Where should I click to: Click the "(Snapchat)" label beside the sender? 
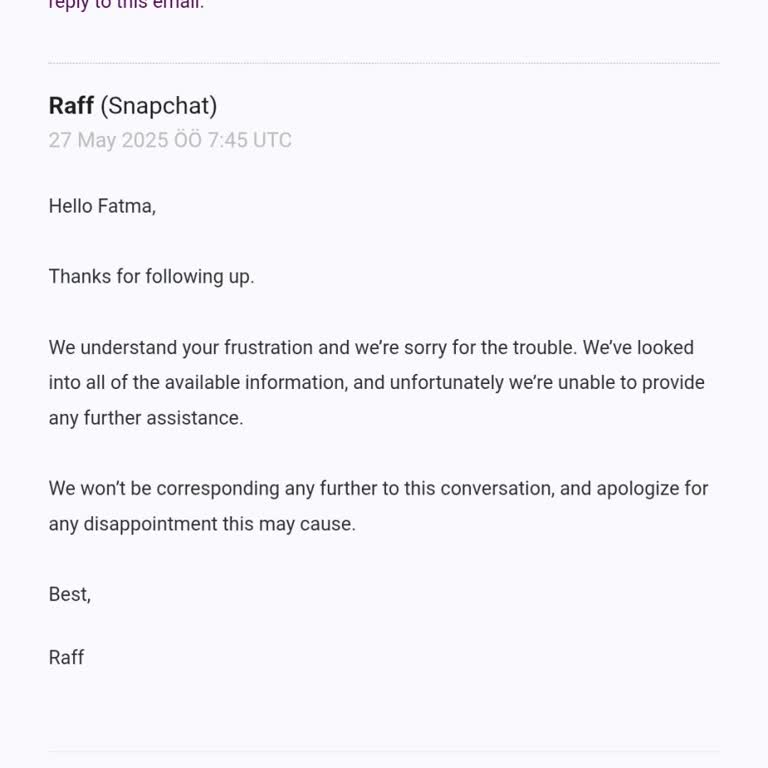158,106
